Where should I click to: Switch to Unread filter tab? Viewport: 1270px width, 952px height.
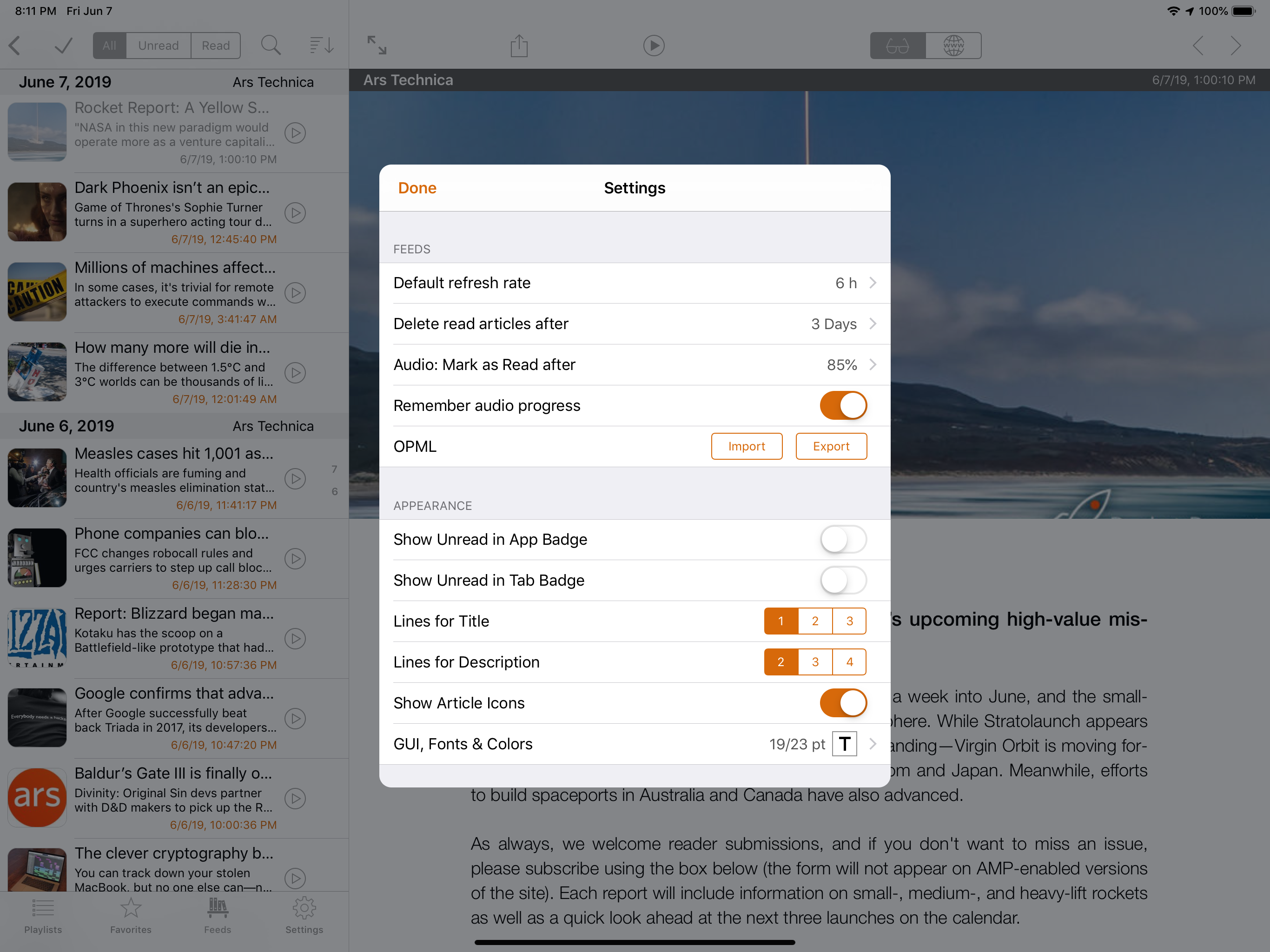(158, 46)
